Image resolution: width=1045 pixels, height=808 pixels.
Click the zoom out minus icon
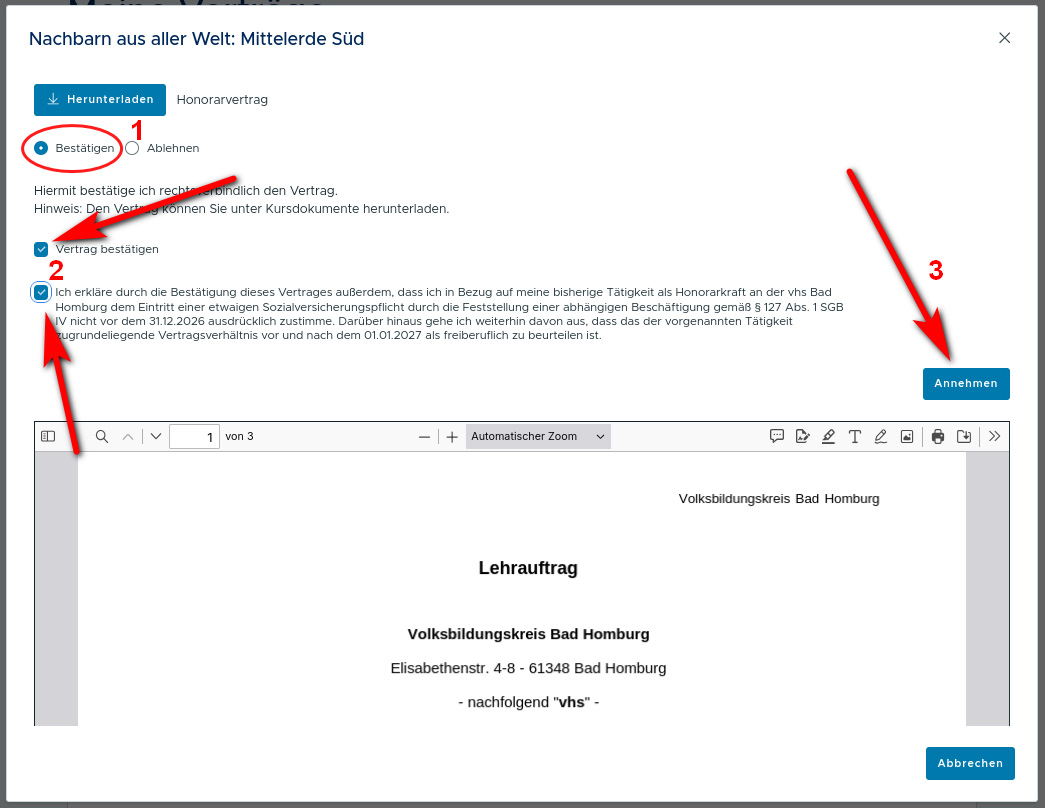point(424,437)
